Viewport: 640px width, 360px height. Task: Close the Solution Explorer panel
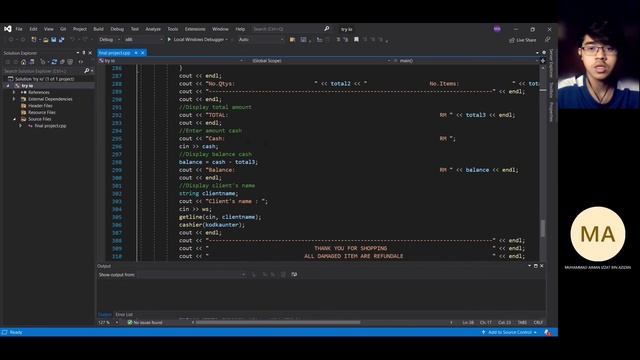pyautogui.click(x=90, y=53)
